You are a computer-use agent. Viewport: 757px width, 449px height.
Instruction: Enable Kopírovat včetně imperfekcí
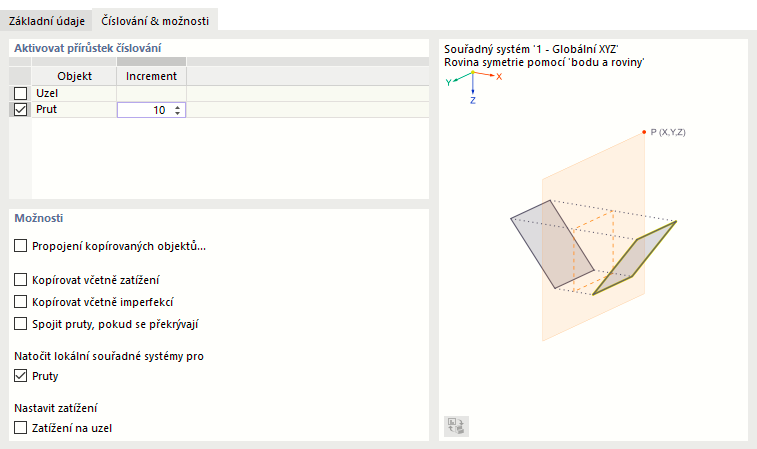(x=21, y=301)
